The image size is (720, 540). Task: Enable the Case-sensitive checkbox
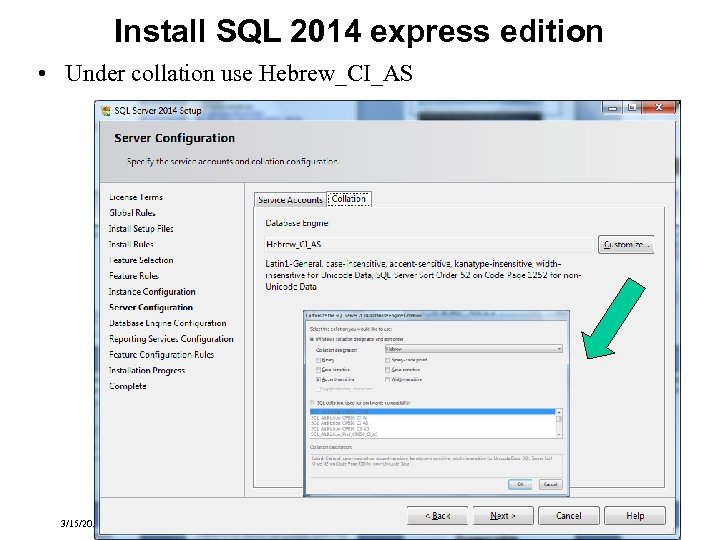[318, 370]
